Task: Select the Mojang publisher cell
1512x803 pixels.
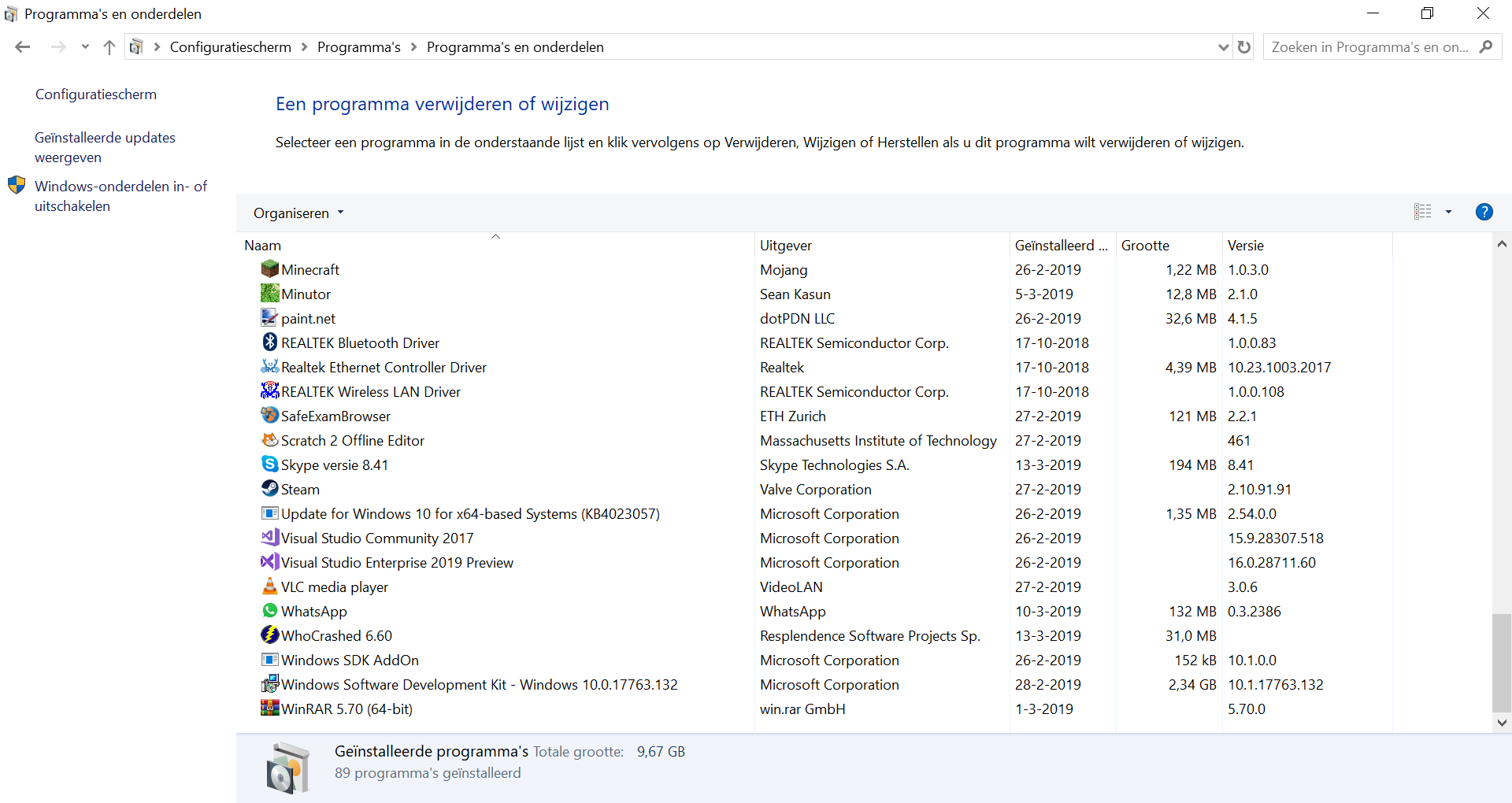Action: (784, 270)
